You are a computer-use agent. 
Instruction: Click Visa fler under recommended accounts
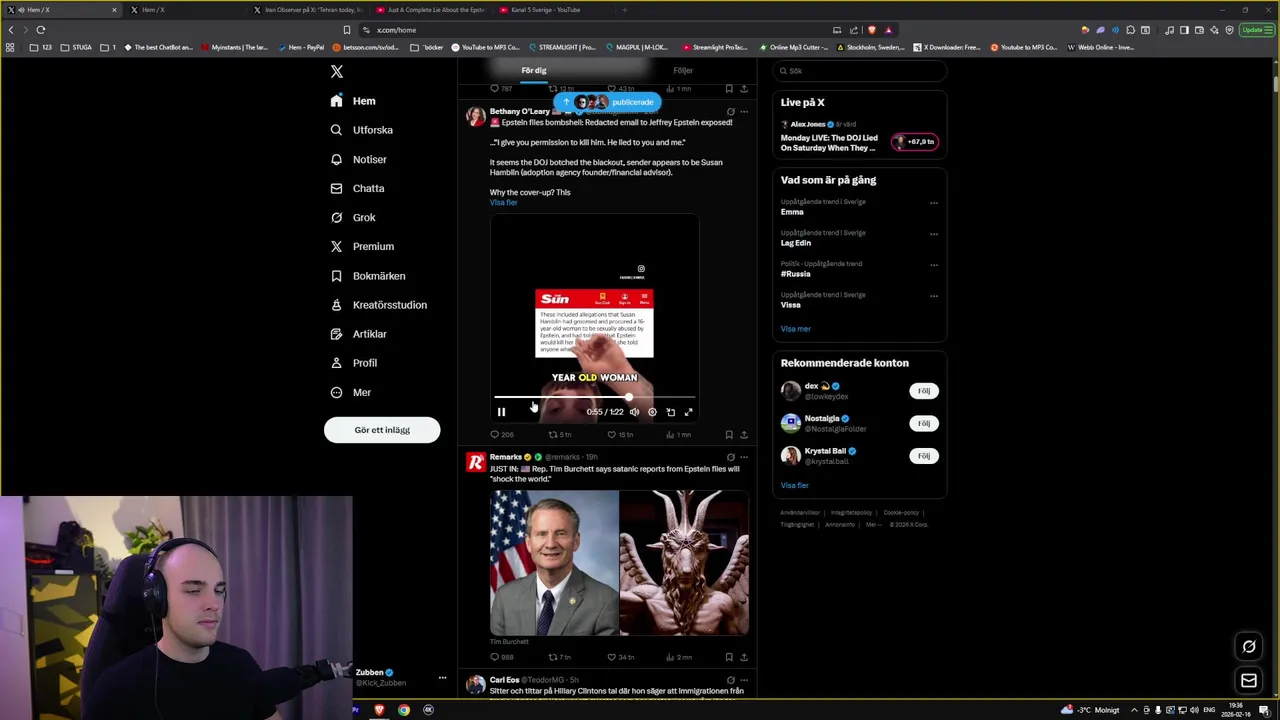click(x=795, y=486)
